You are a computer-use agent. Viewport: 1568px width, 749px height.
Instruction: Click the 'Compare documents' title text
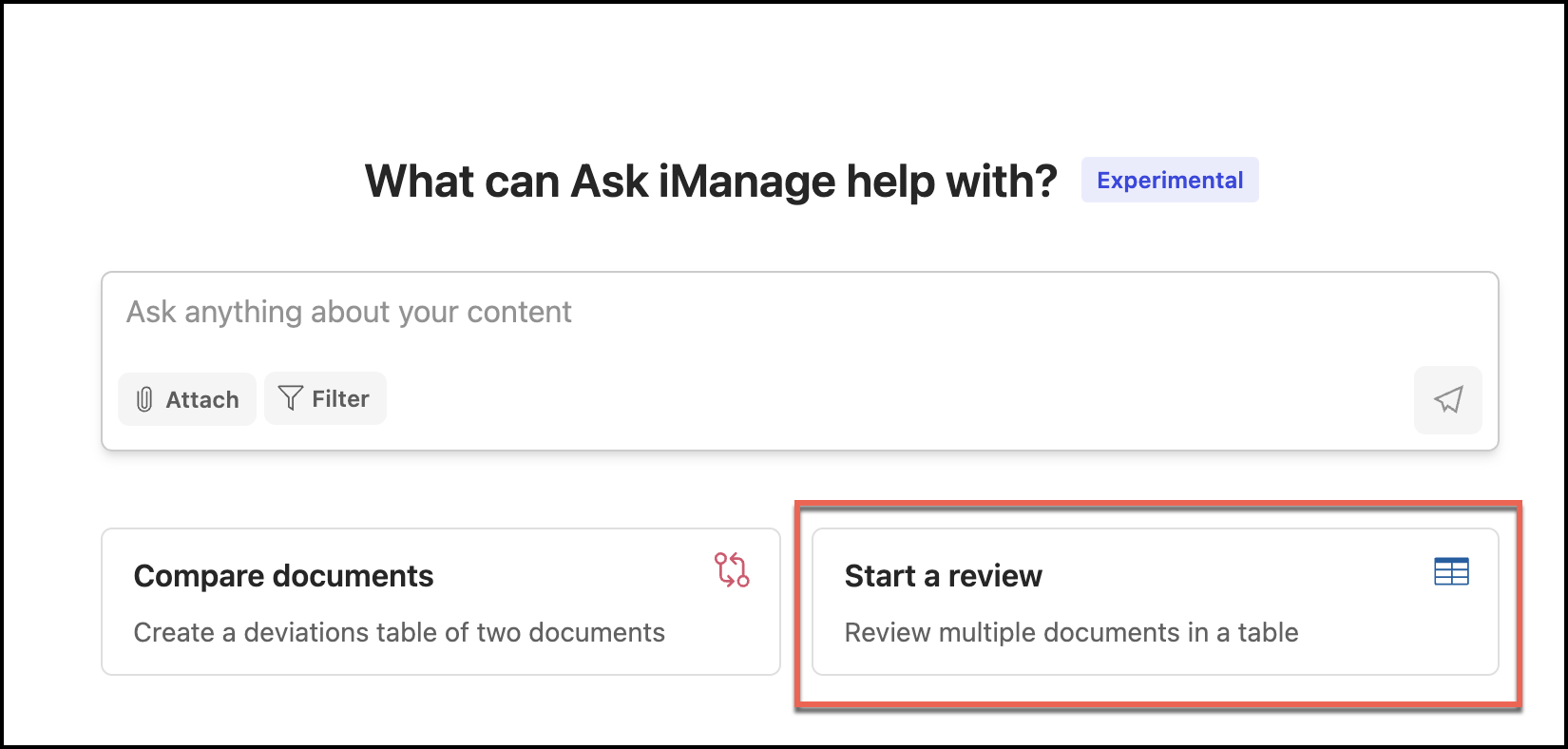coord(283,576)
